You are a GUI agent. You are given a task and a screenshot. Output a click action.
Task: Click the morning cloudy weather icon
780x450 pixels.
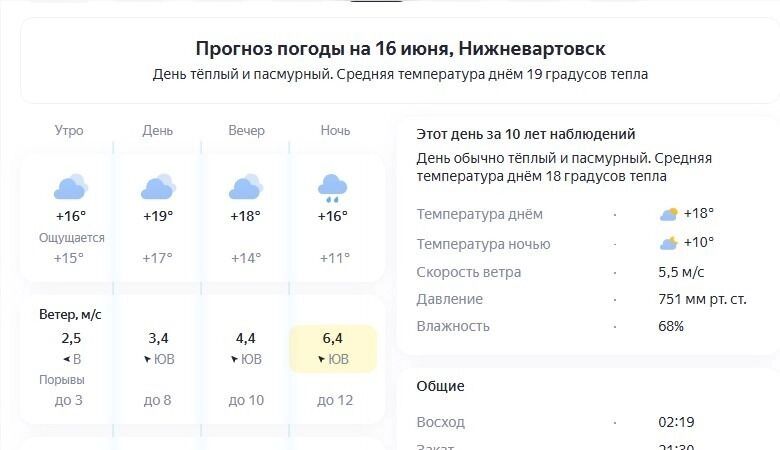tap(70, 187)
